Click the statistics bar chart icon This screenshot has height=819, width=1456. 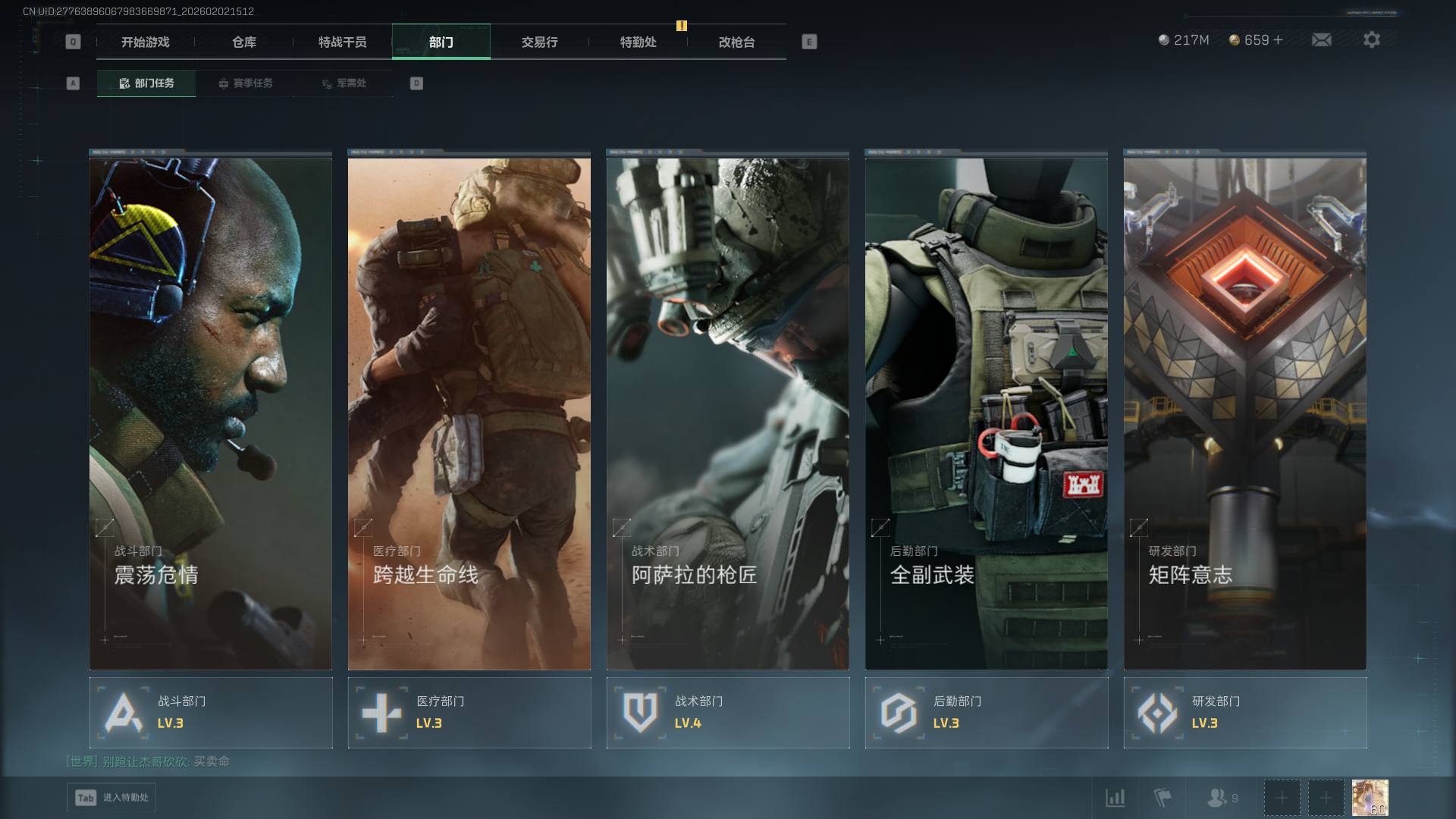pos(1115,798)
